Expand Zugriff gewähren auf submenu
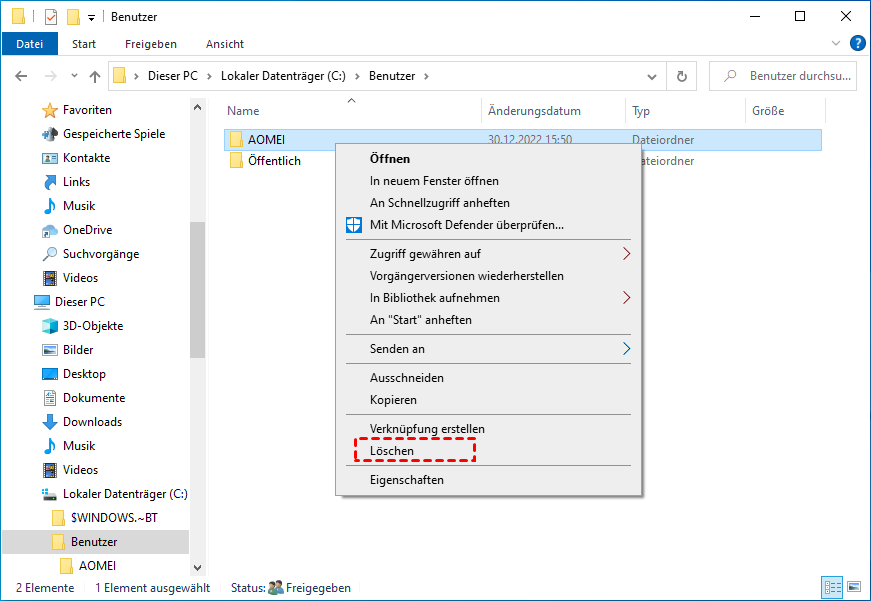The image size is (871, 601). (x=627, y=254)
